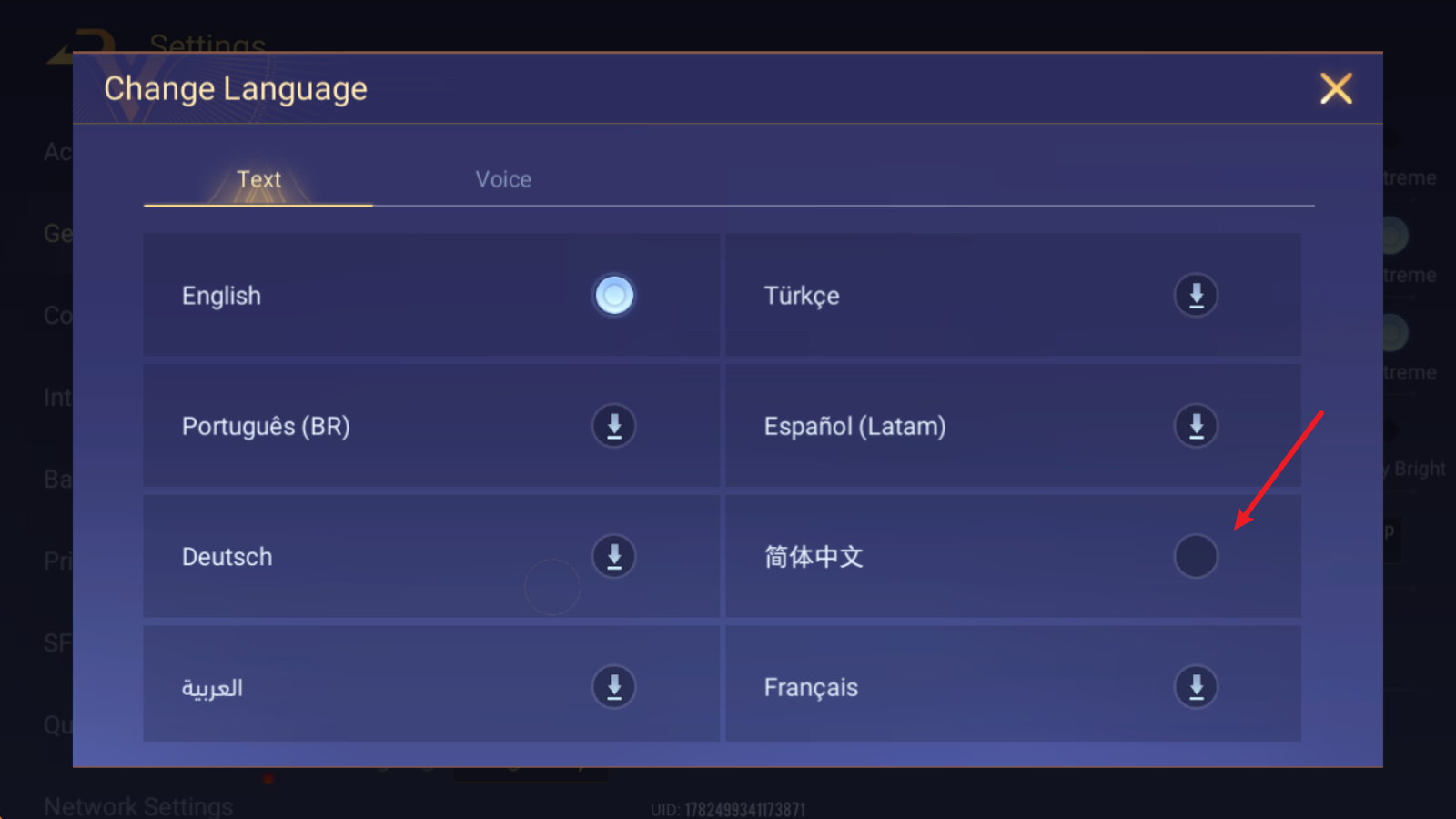Screen dimensions: 1456x819
Task: Download the Français language pack
Action: 1196,687
